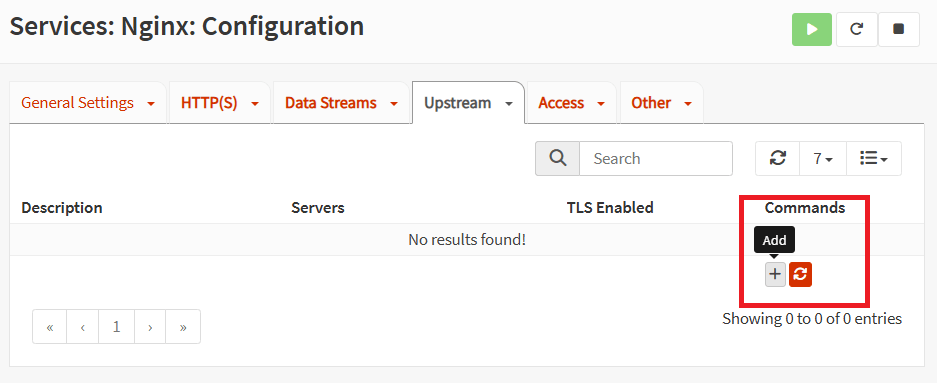Jump to the last page of results

[x=183, y=327]
